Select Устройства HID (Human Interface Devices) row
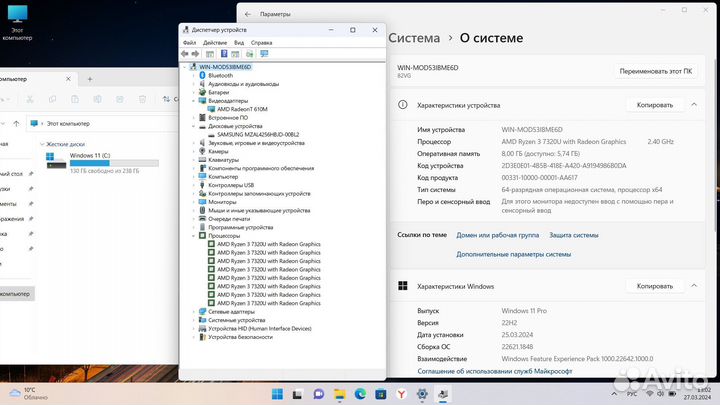The height and width of the screenshot is (405, 720). point(259,328)
